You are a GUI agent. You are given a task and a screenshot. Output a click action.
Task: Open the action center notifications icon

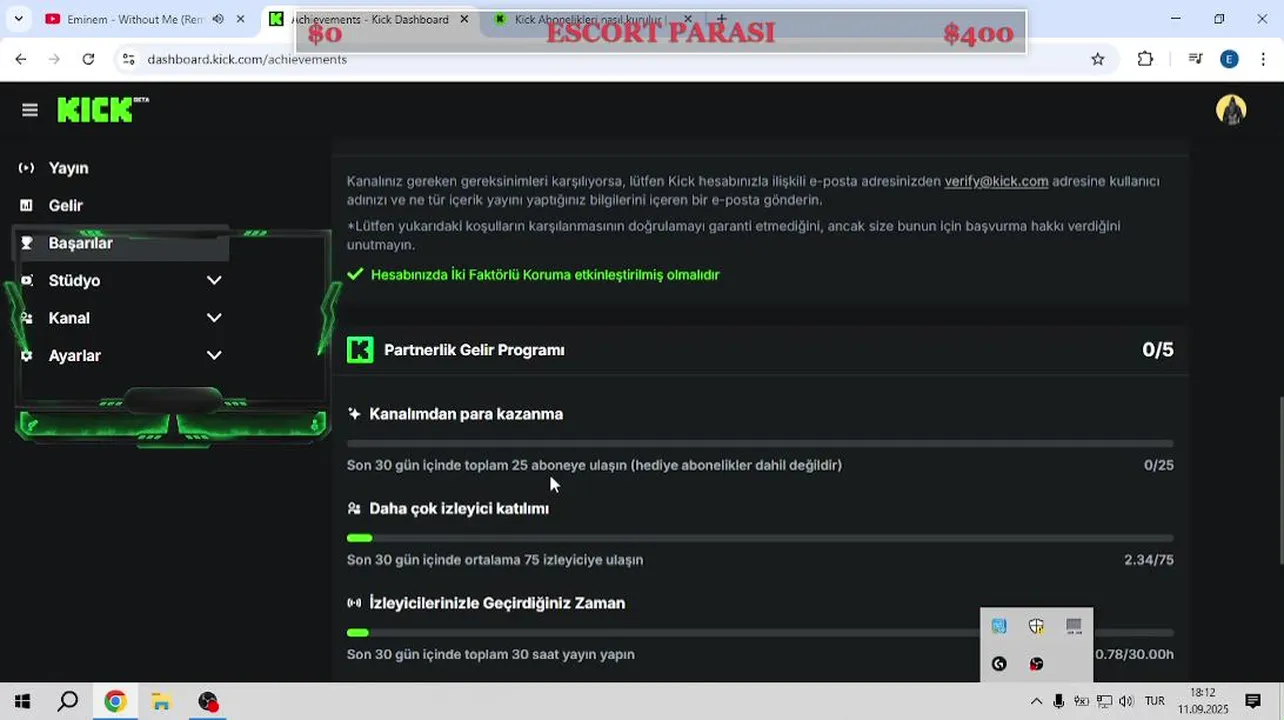tap(1253, 701)
